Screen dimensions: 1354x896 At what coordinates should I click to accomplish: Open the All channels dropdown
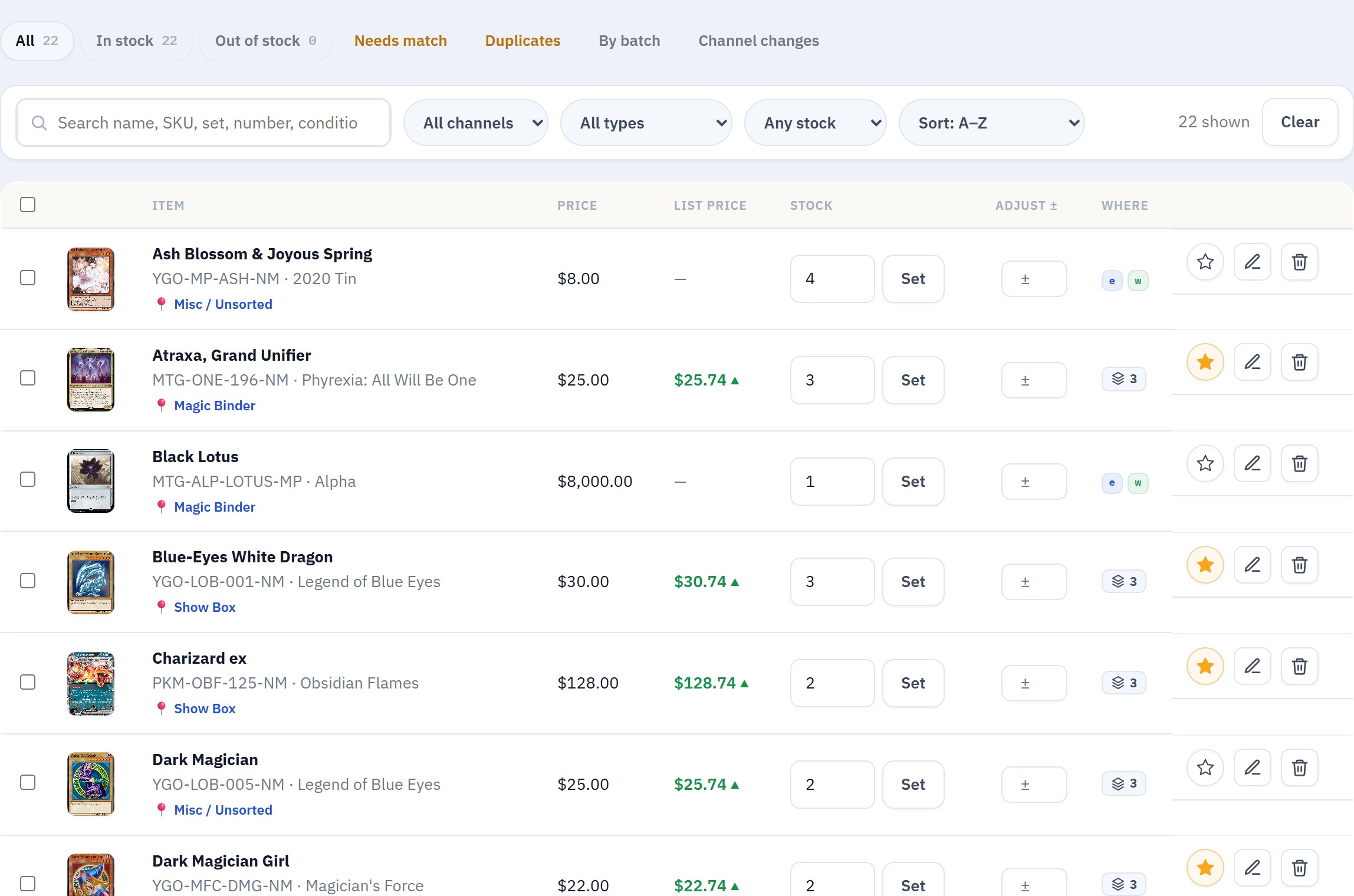476,123
